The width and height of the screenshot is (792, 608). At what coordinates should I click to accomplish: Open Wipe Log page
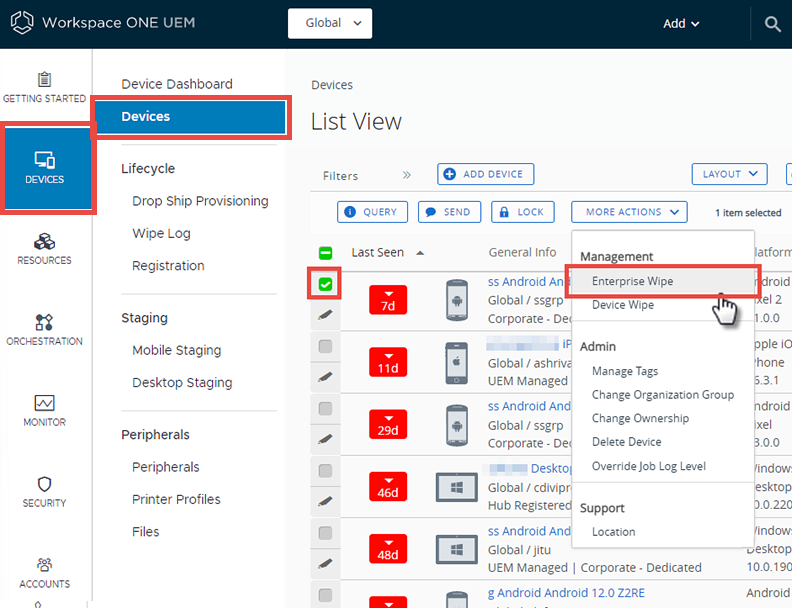click(161, 233)
